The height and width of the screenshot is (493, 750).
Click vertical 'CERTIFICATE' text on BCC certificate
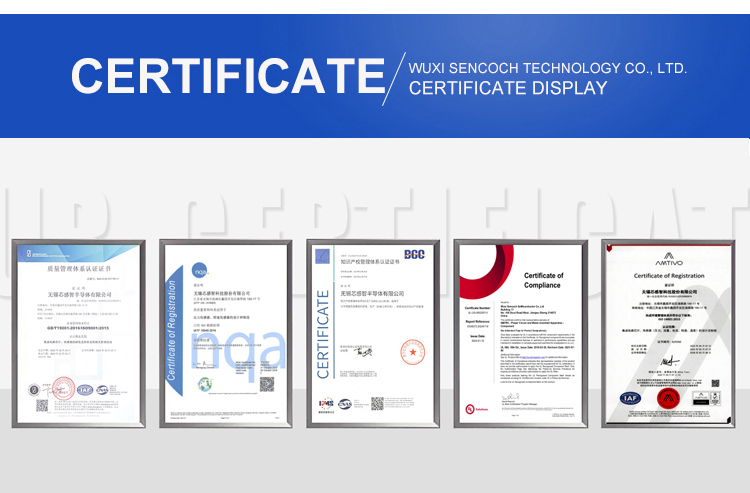(x=323, y=334)
